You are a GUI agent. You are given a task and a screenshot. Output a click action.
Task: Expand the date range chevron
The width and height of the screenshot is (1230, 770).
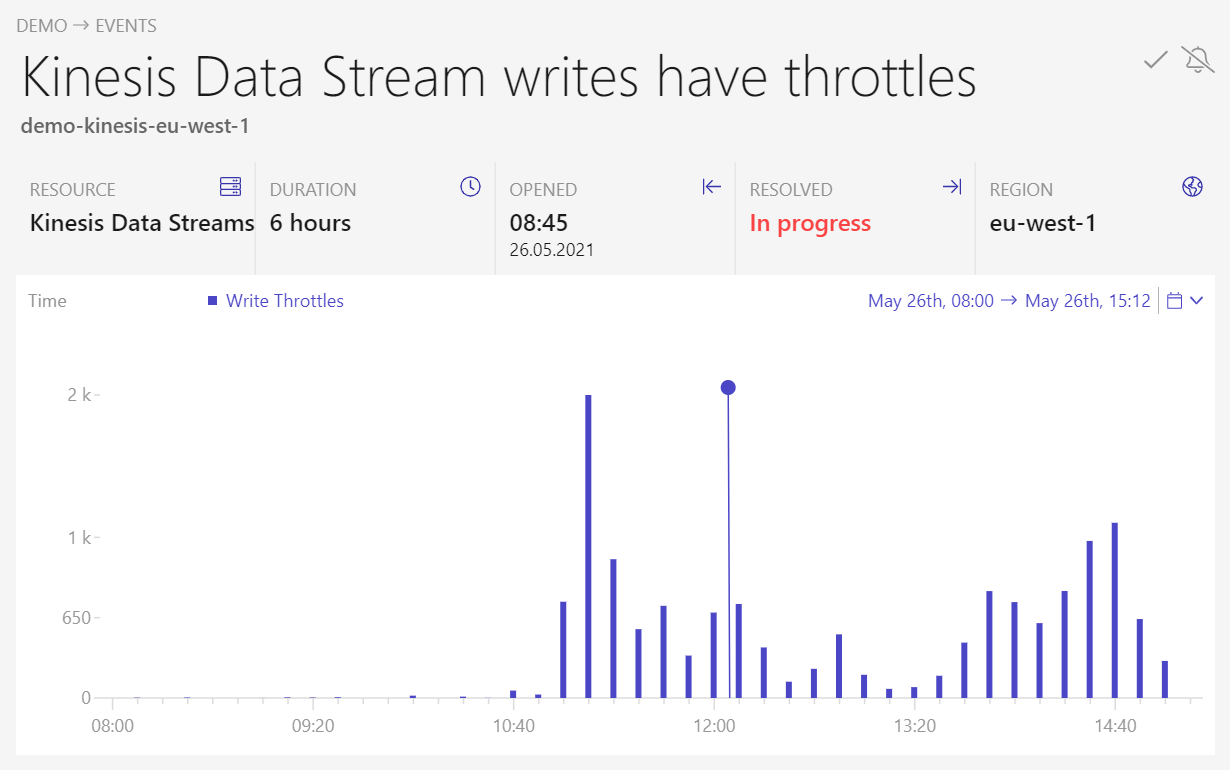[1197, 301]
